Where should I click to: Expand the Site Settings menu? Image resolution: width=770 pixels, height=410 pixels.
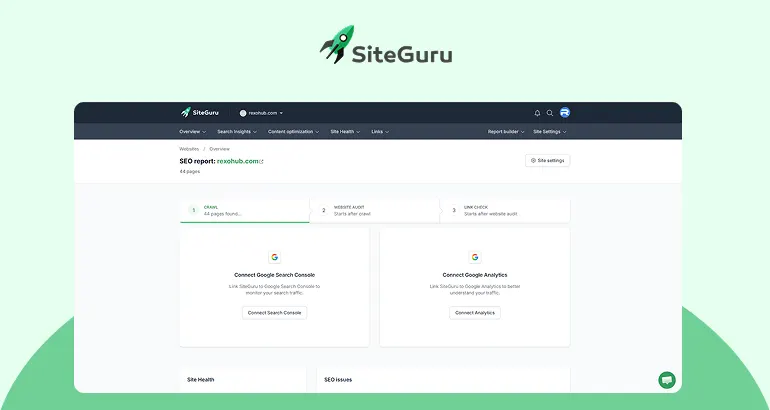click(550, 132)
